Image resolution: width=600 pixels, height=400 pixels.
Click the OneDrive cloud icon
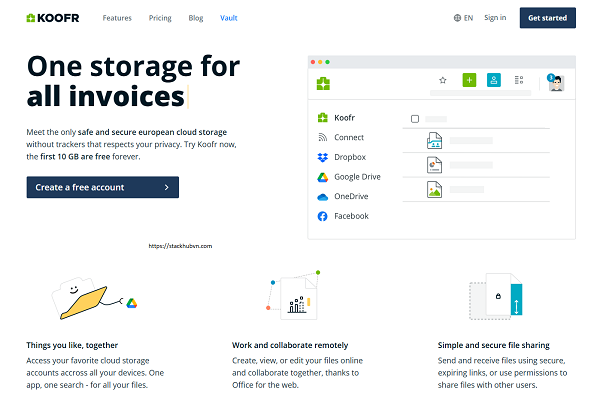point(323,197)
